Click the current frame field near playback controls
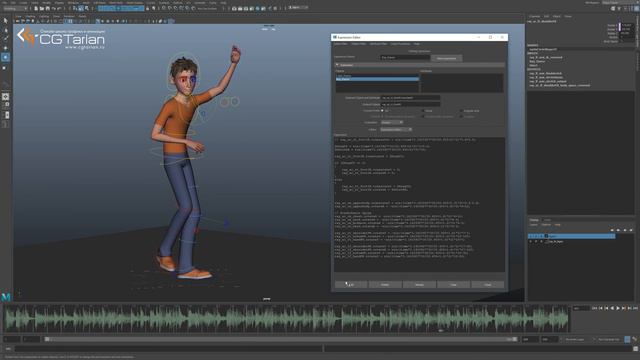This screenshot has width=640, height=360. (581, 308)
